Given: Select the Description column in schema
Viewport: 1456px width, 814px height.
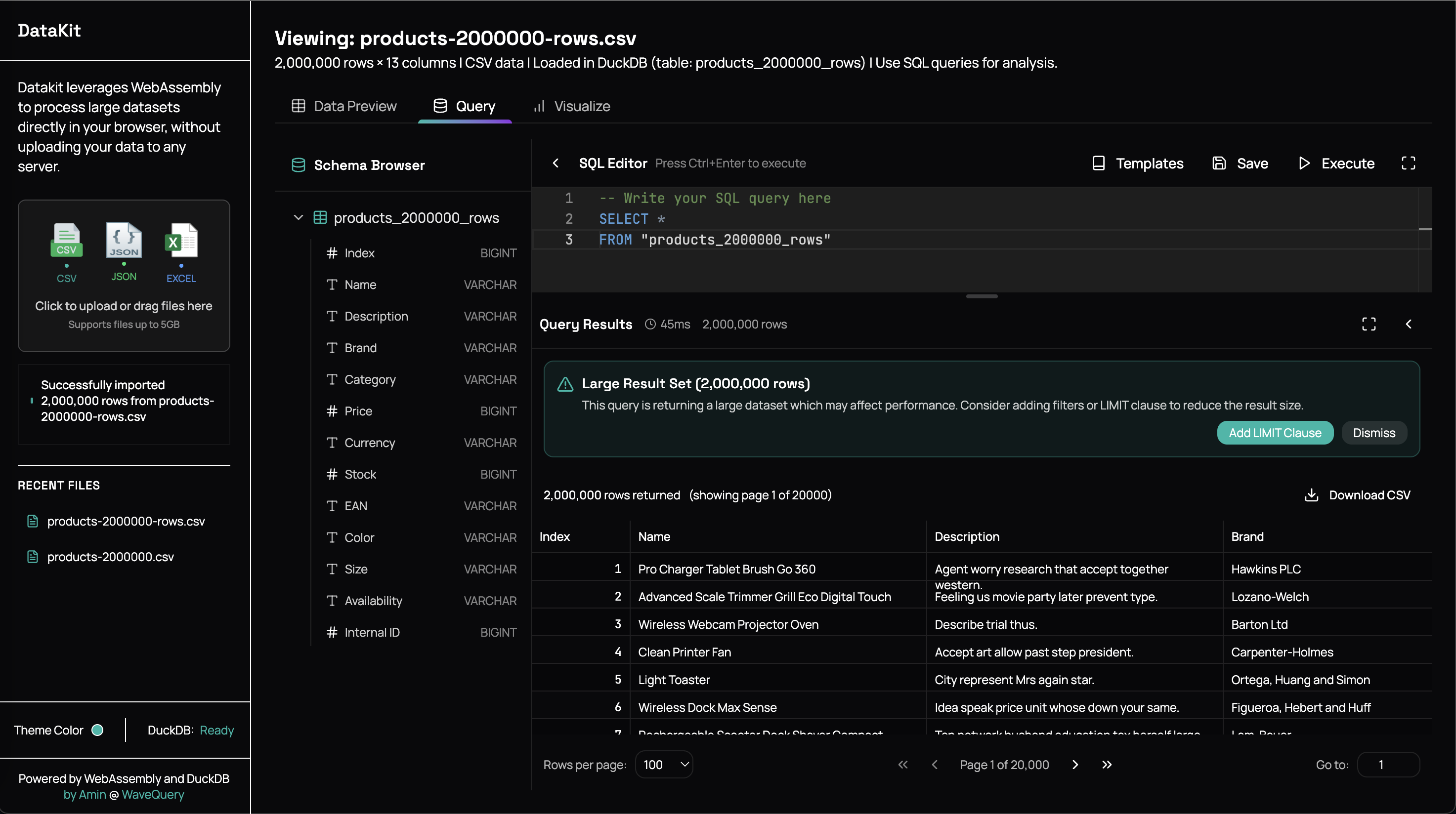Looking at the screenshot, I should (x=421, y=316).
